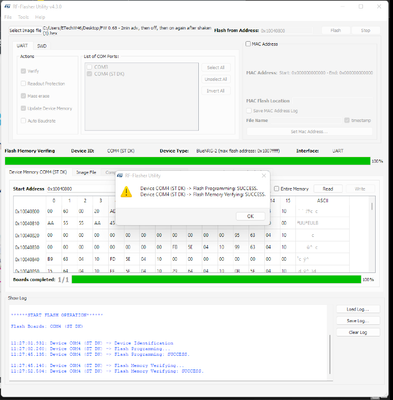Switch to the SWD tab
393x400 pixels.
42,46
